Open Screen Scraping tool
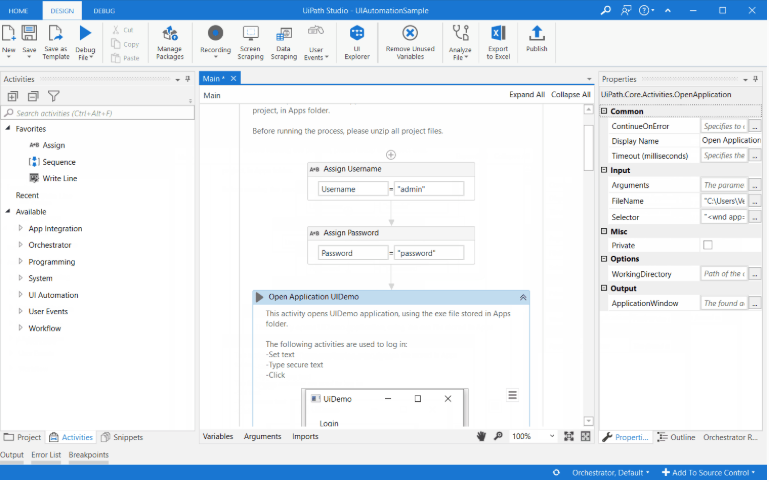This screenshot has height=482, width=769. [250, 39]
